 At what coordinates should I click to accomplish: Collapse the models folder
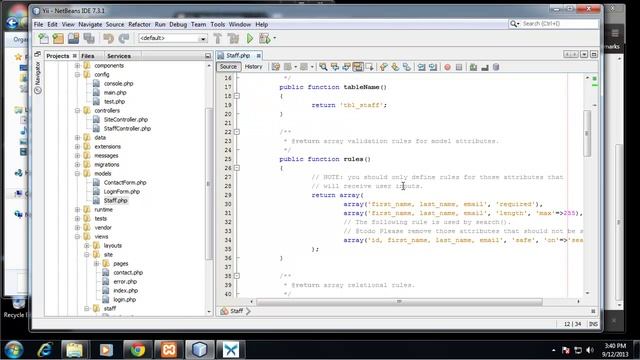click(77, 173)
